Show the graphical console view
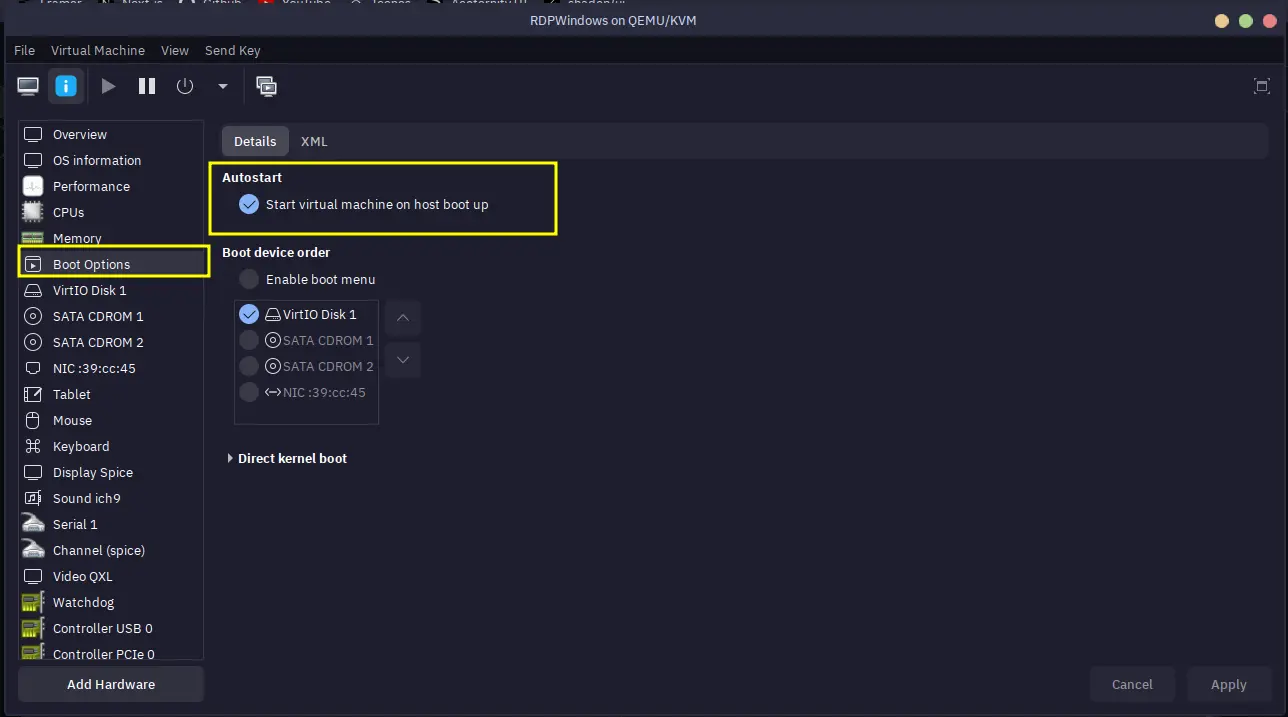Image resolution: width=1288 pixels, height=717 pixels. (28, 86)
